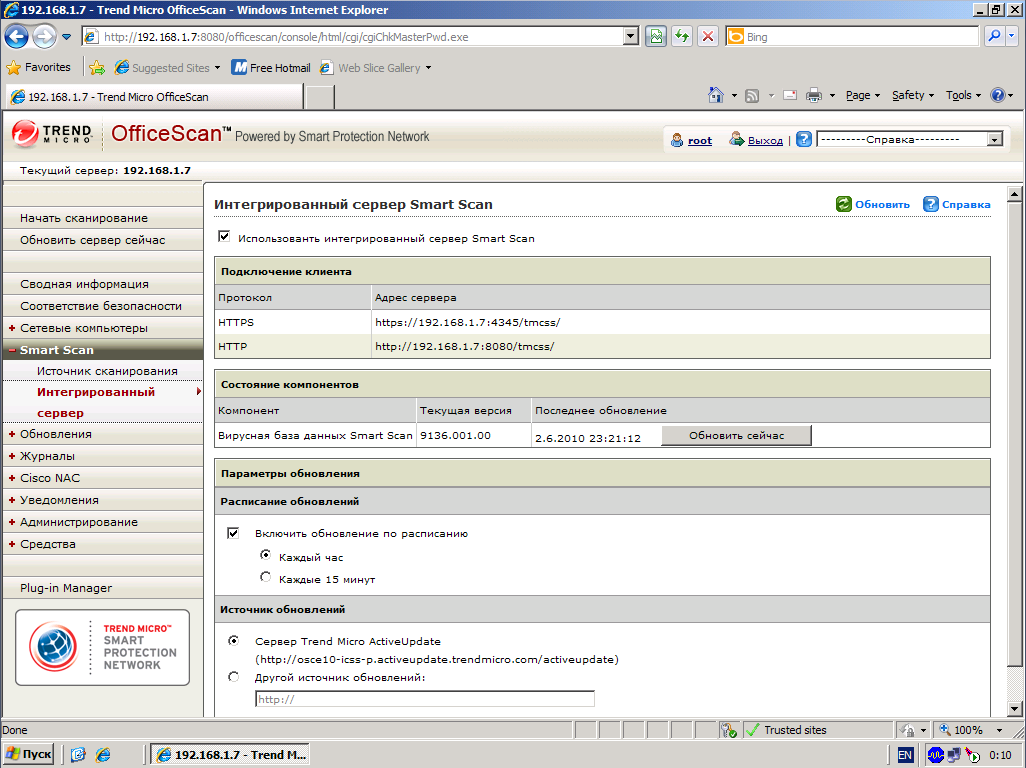Click the Compatibility View icon
The width and height of the screenshot is (1026, 768).
pos(656,37)
